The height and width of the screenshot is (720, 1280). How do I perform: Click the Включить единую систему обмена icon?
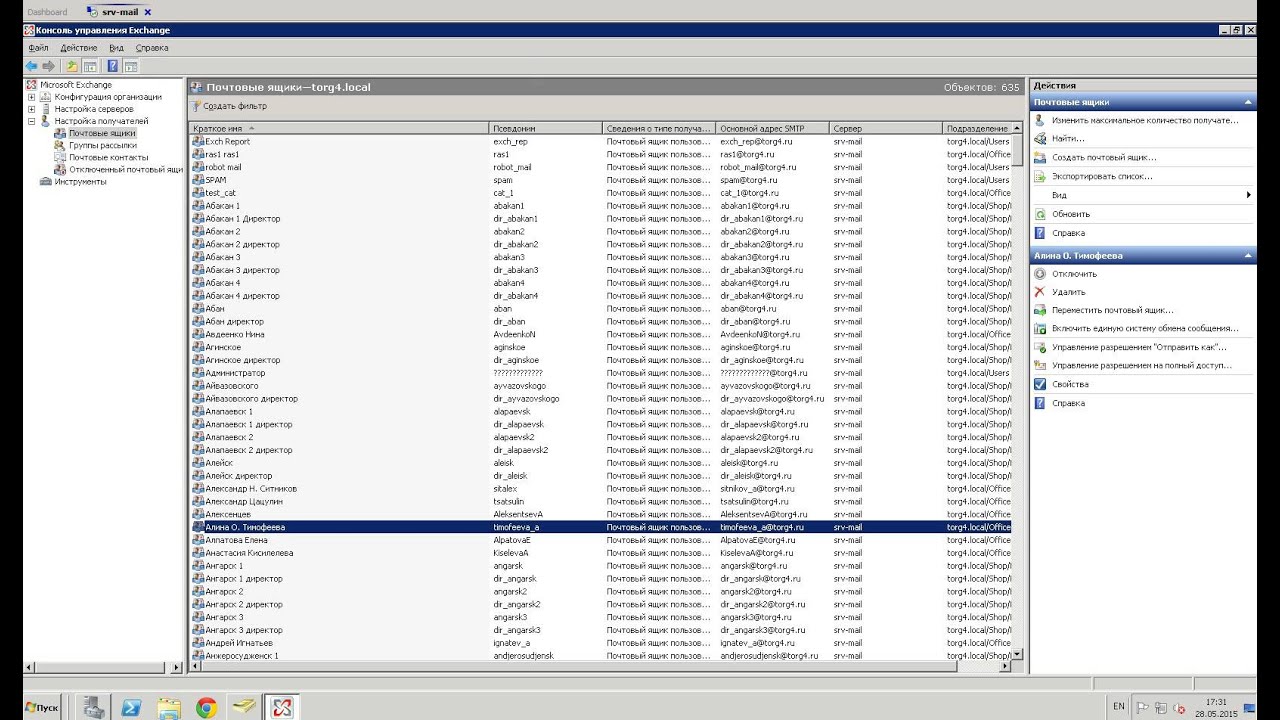1040,328
